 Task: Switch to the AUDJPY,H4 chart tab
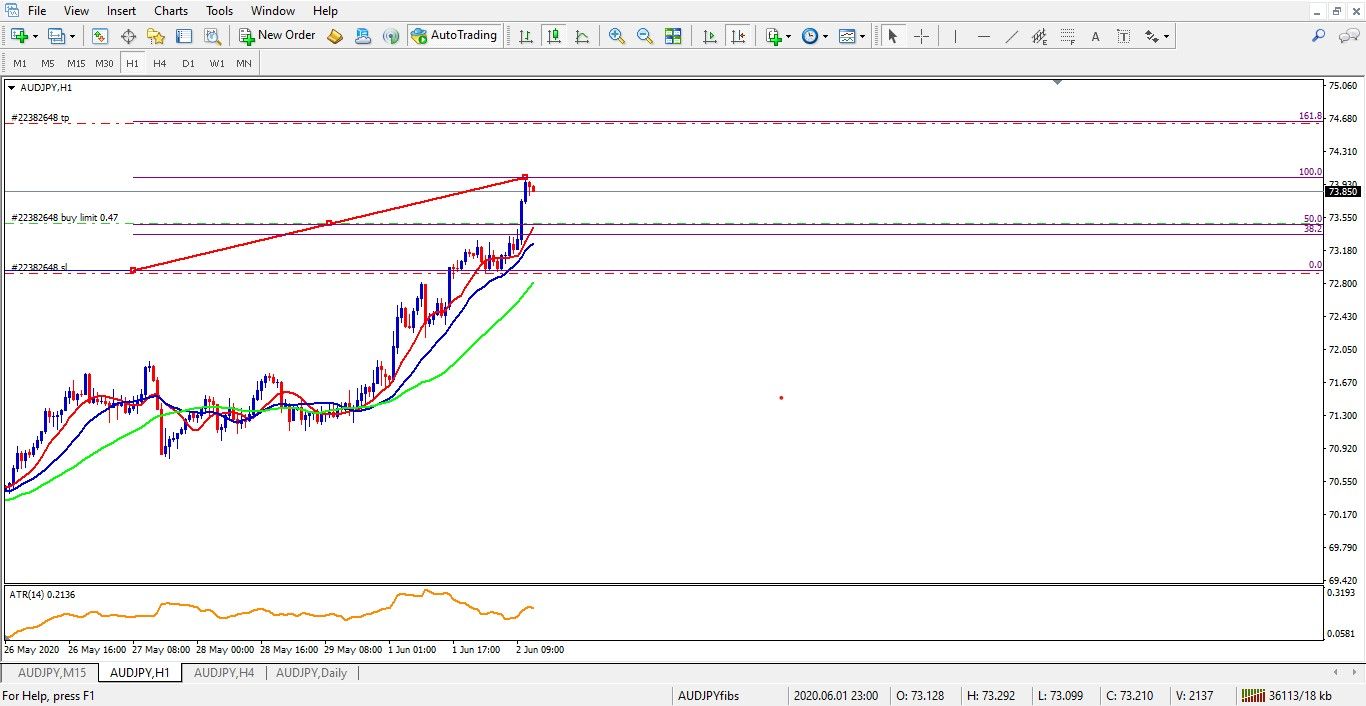coord(226,673)
